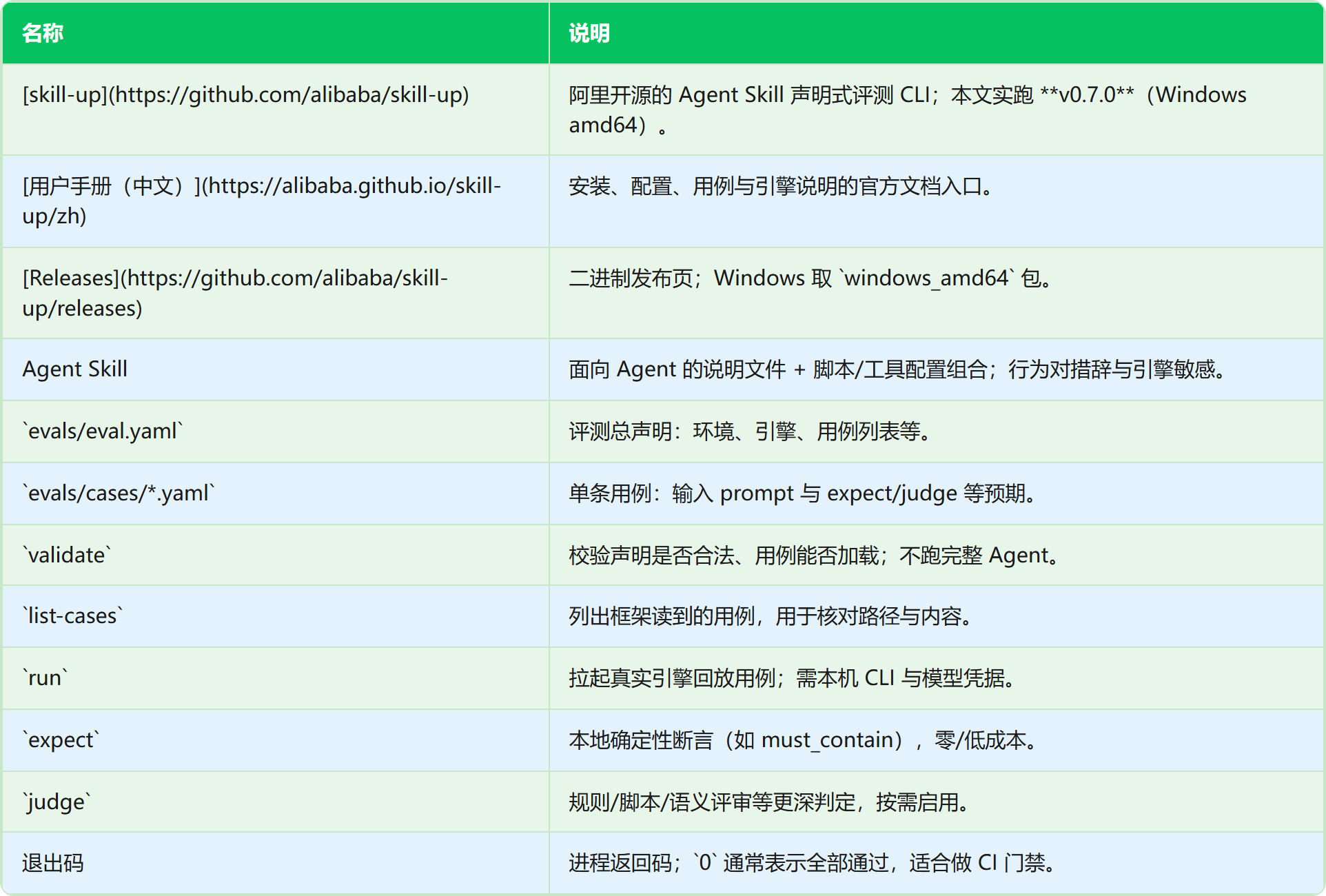Click description 评测总声明：环境、引擎、用例列表等

(936, 431)
